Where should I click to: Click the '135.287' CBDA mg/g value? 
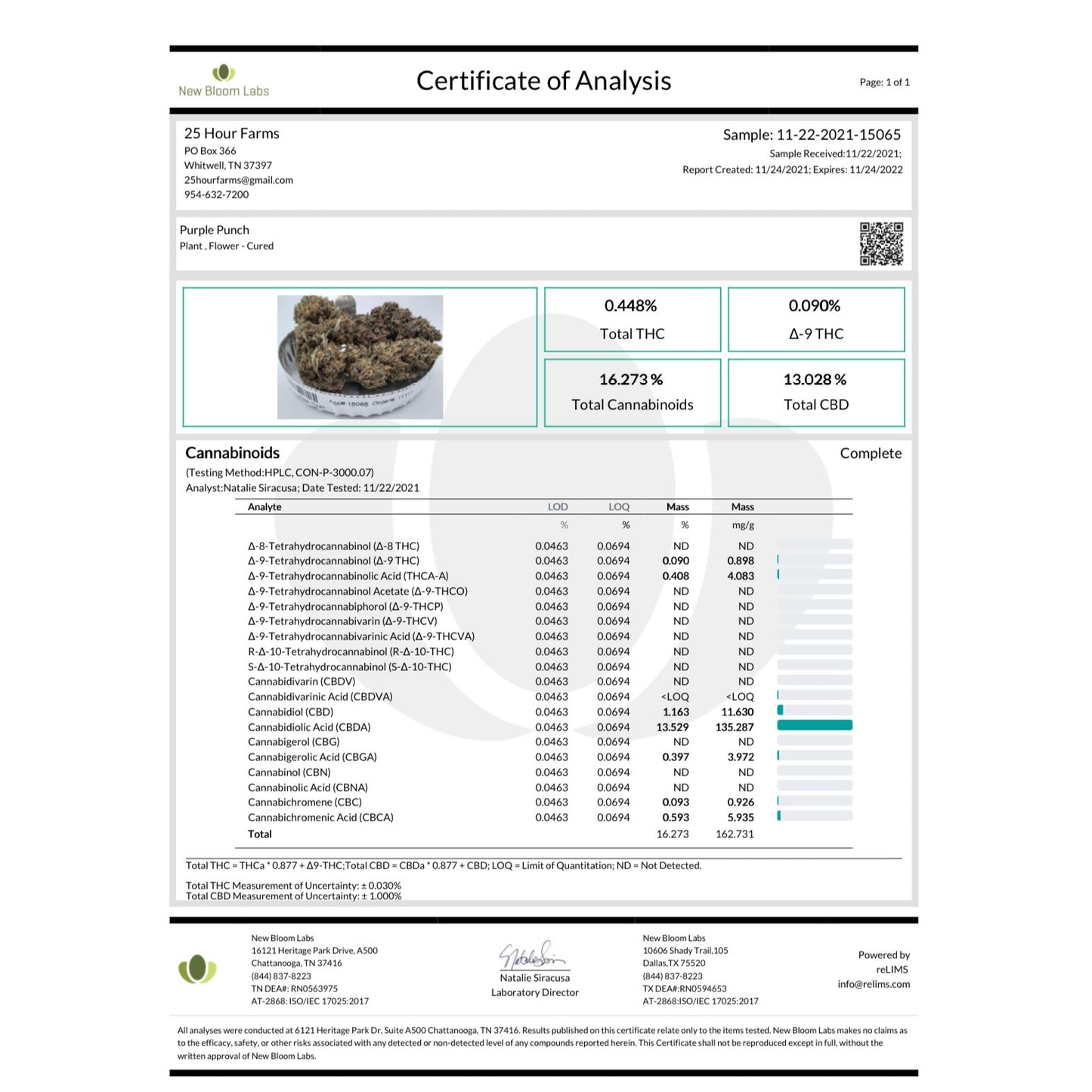coord(735,727)
